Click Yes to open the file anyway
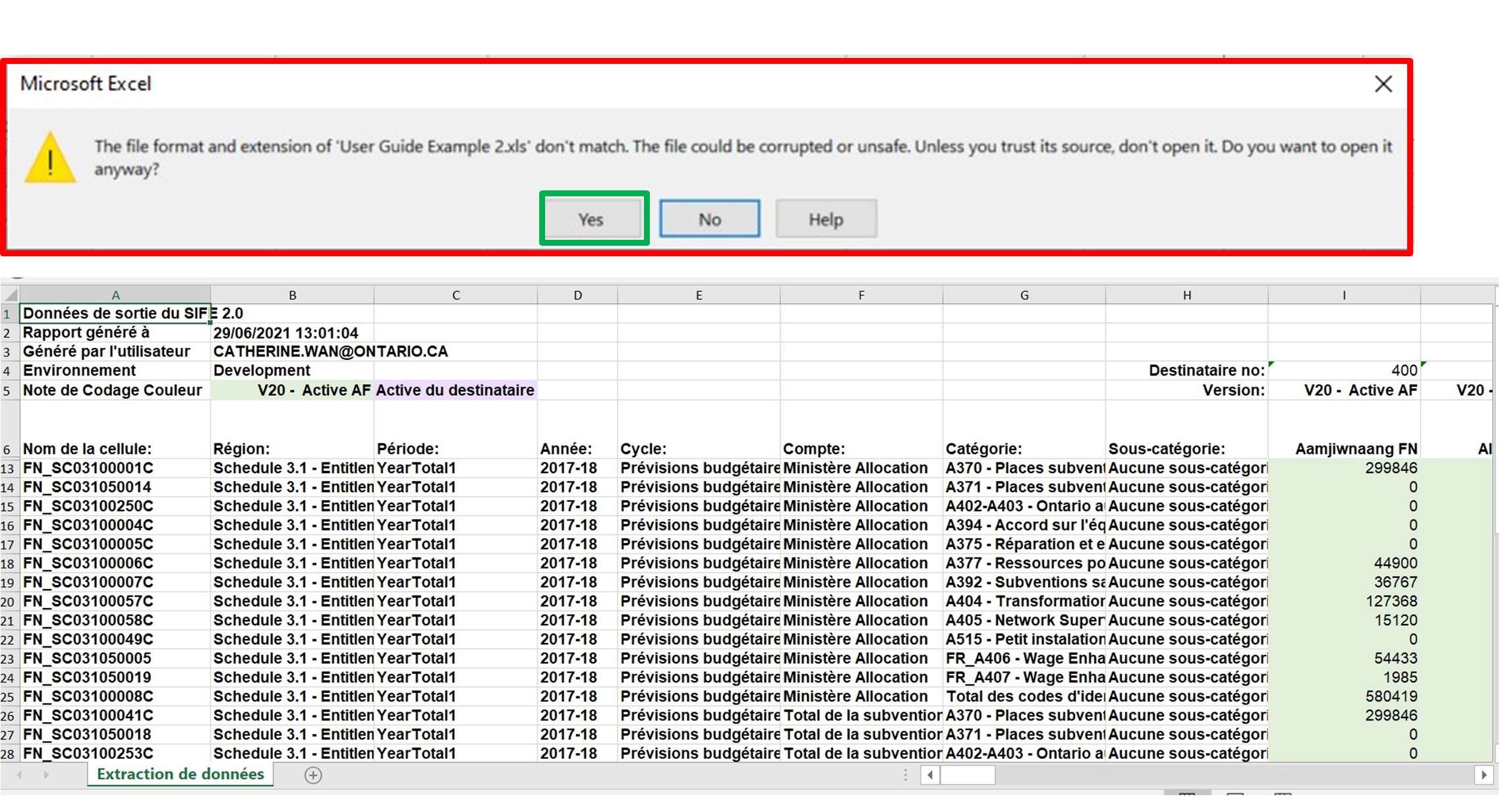 point(591,219)
